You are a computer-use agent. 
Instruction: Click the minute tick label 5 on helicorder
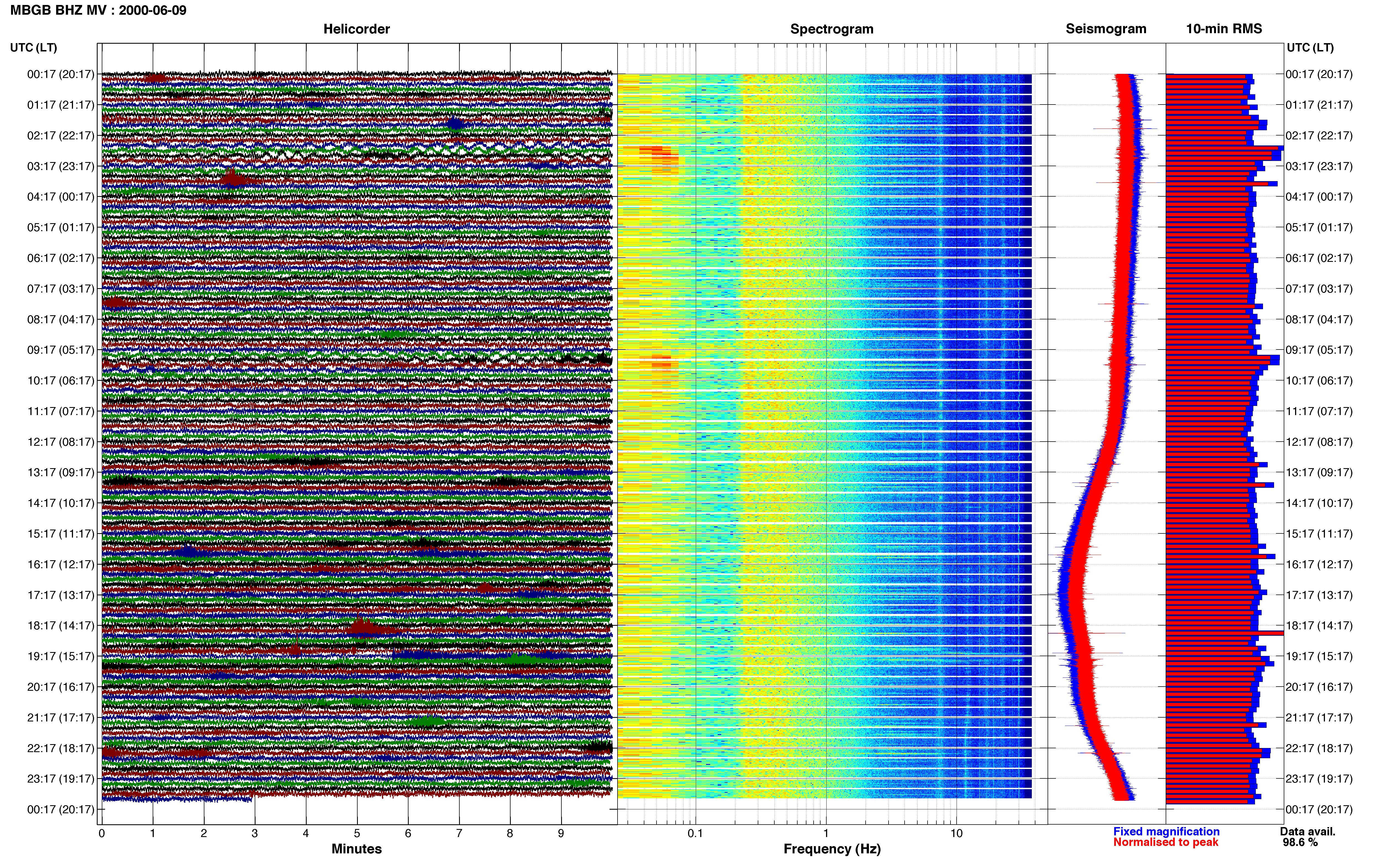(357, 833)
